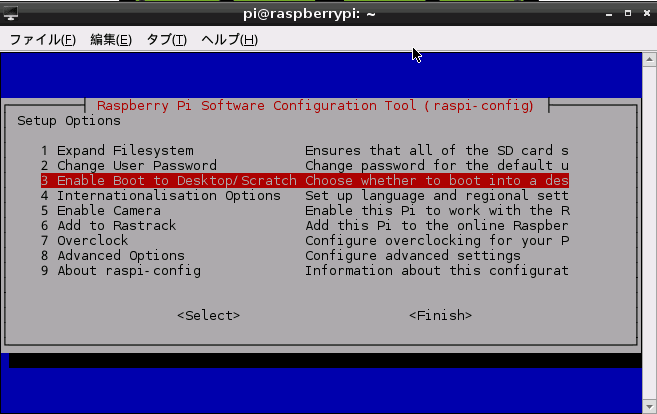
Task: Click 'Ensures that all of the SD card' description
Action: pyautogui.click(x=437, y=150)
